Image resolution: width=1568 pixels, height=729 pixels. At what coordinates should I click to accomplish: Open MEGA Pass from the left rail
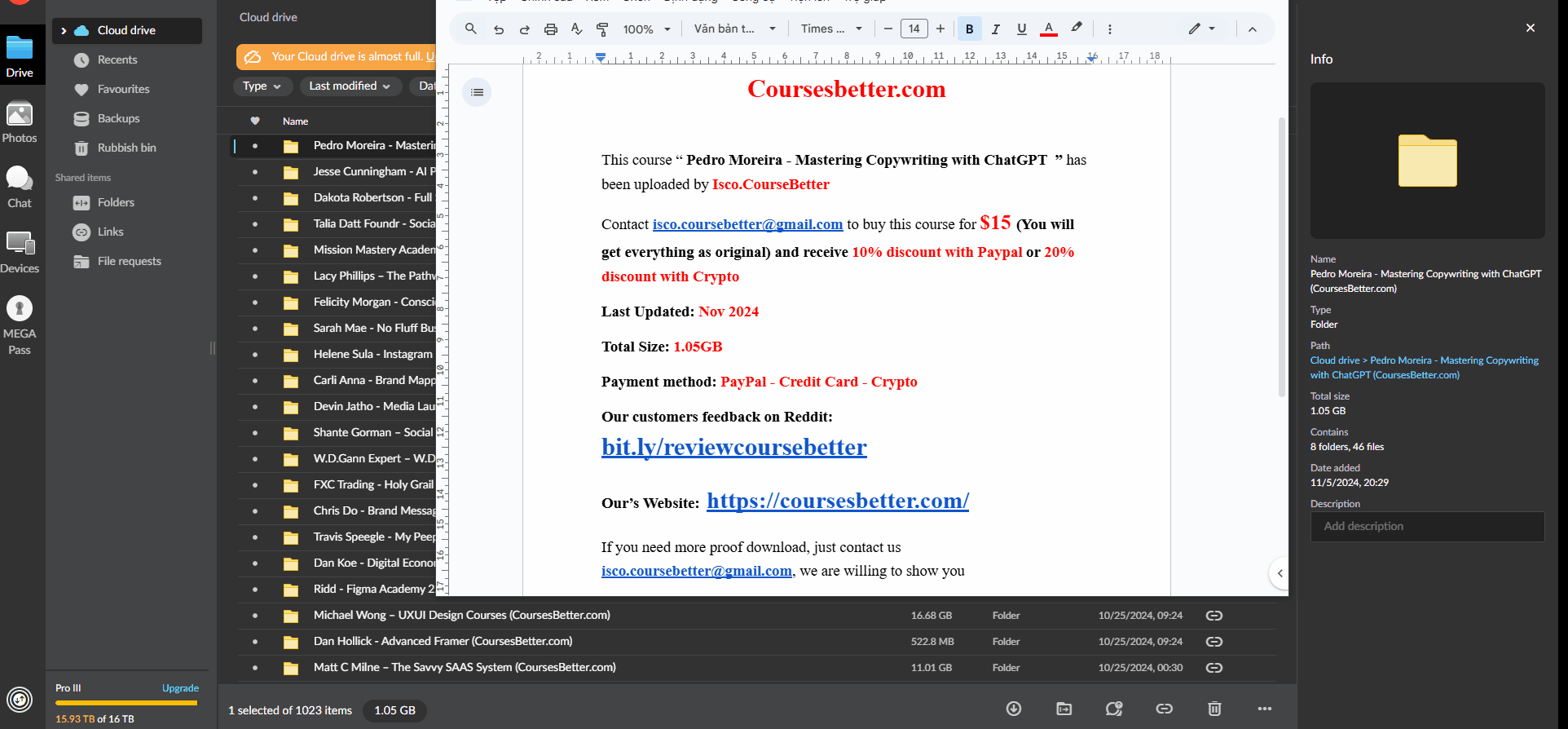[x=20, y=325]
